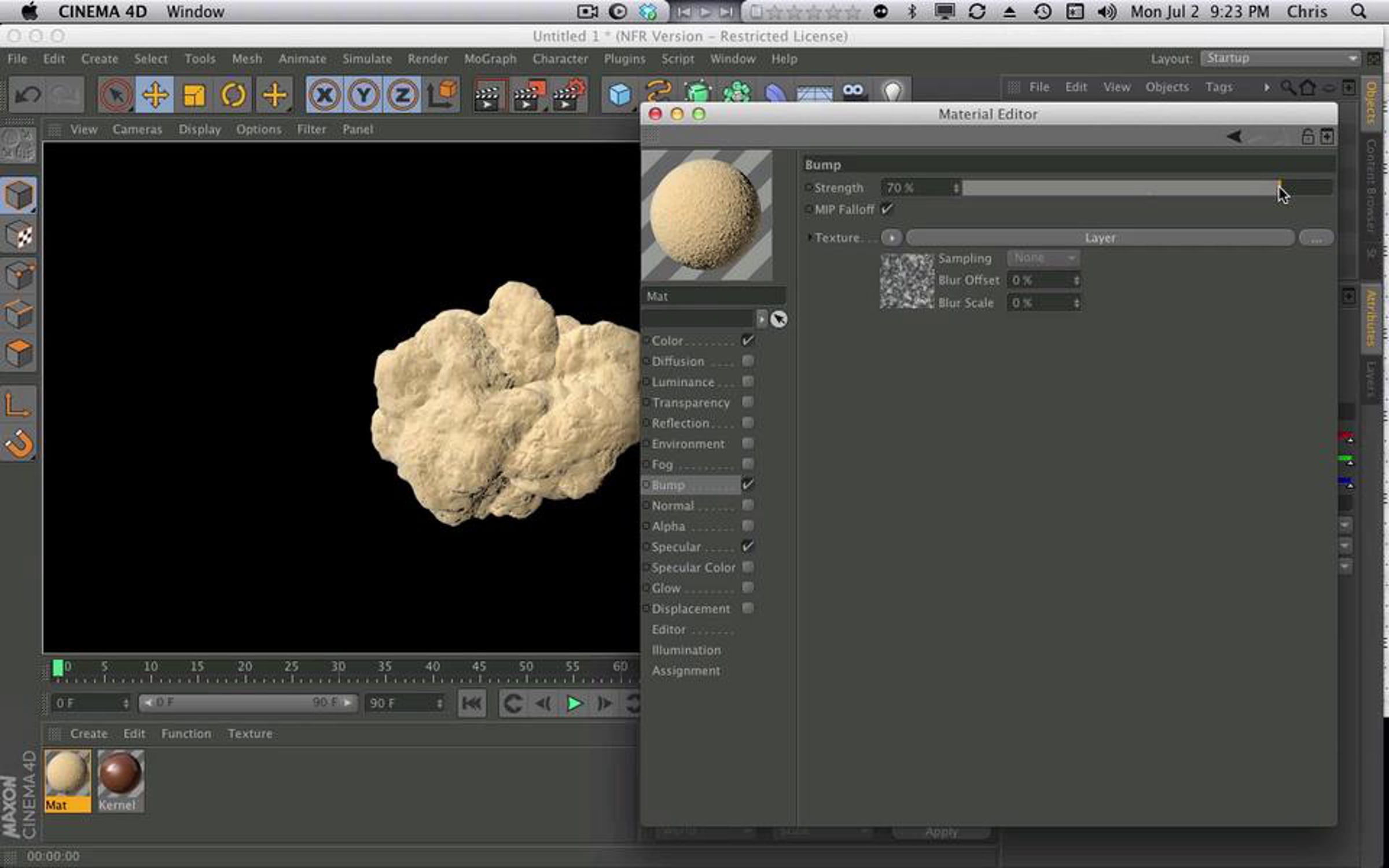The height and width of the screenshot is (868, 1389).
Task: Click the Mat material name field
Action: (714, 296)
